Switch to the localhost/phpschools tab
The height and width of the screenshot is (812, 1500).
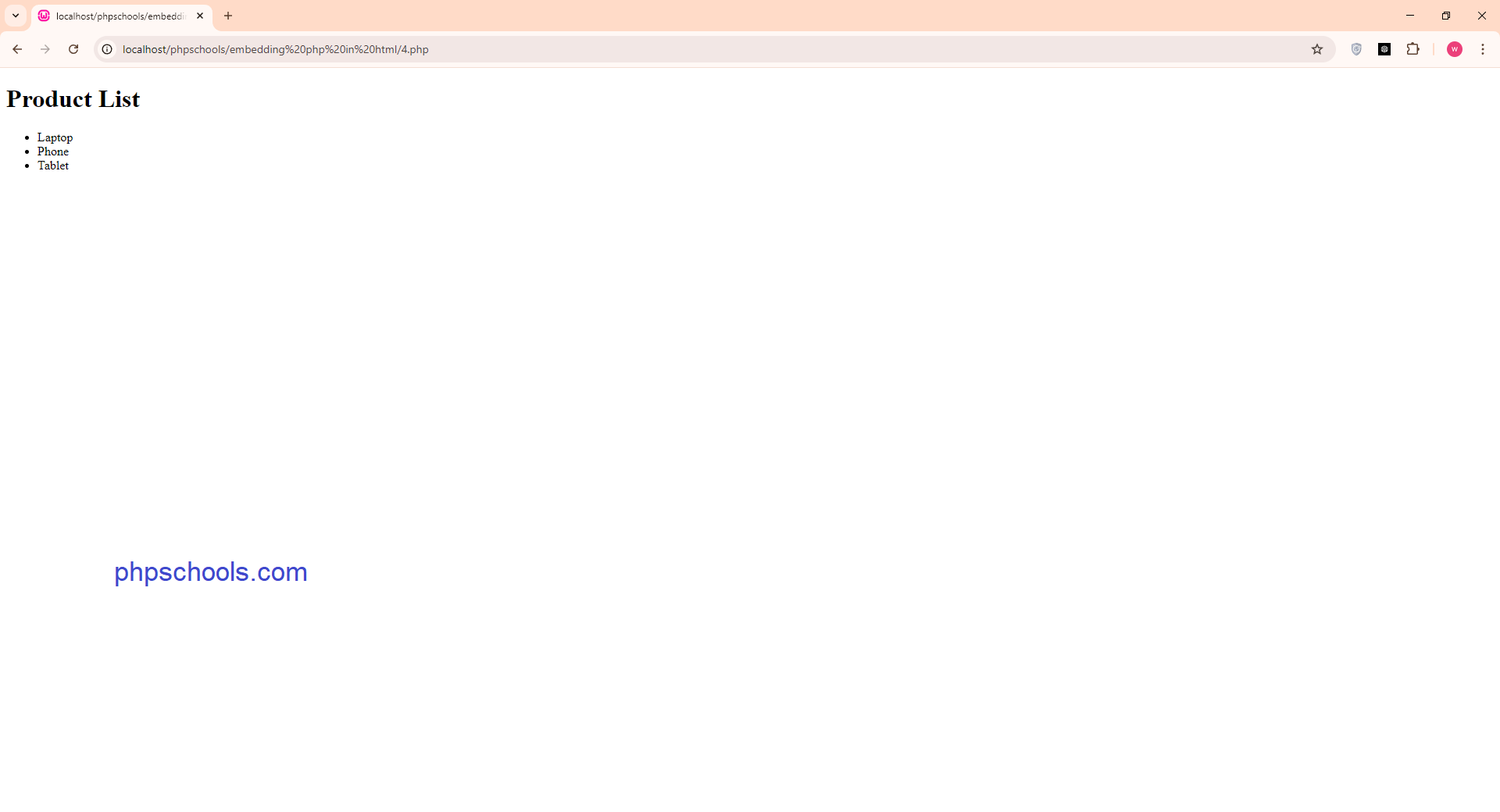[117, 16]
